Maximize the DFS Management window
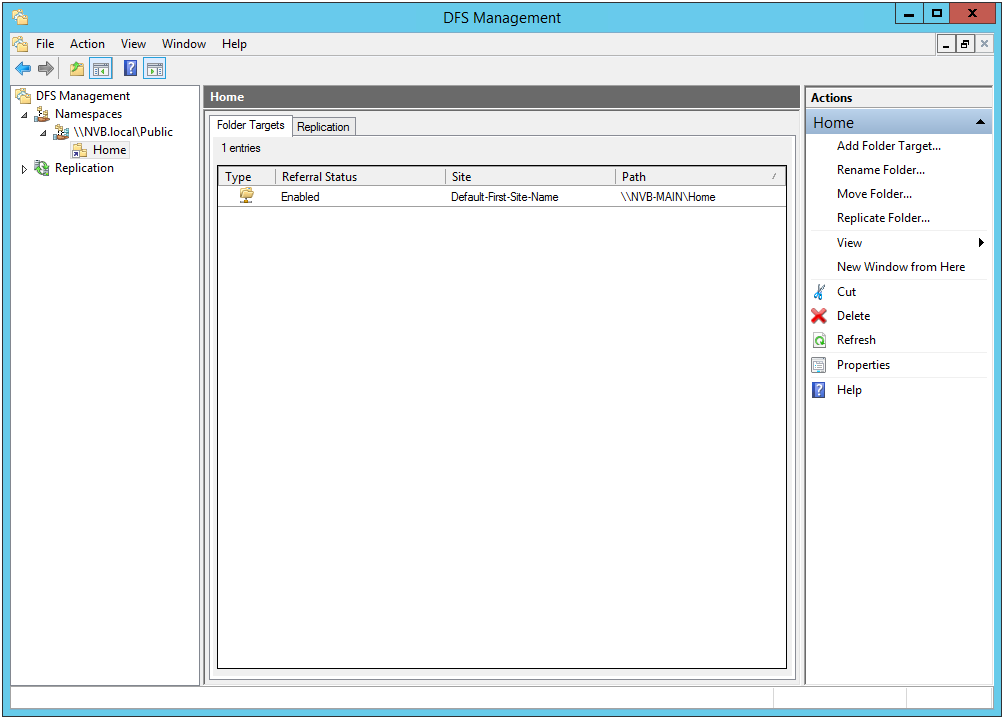The height and width of the screenshot is (719, 1005). pos(936,13)
